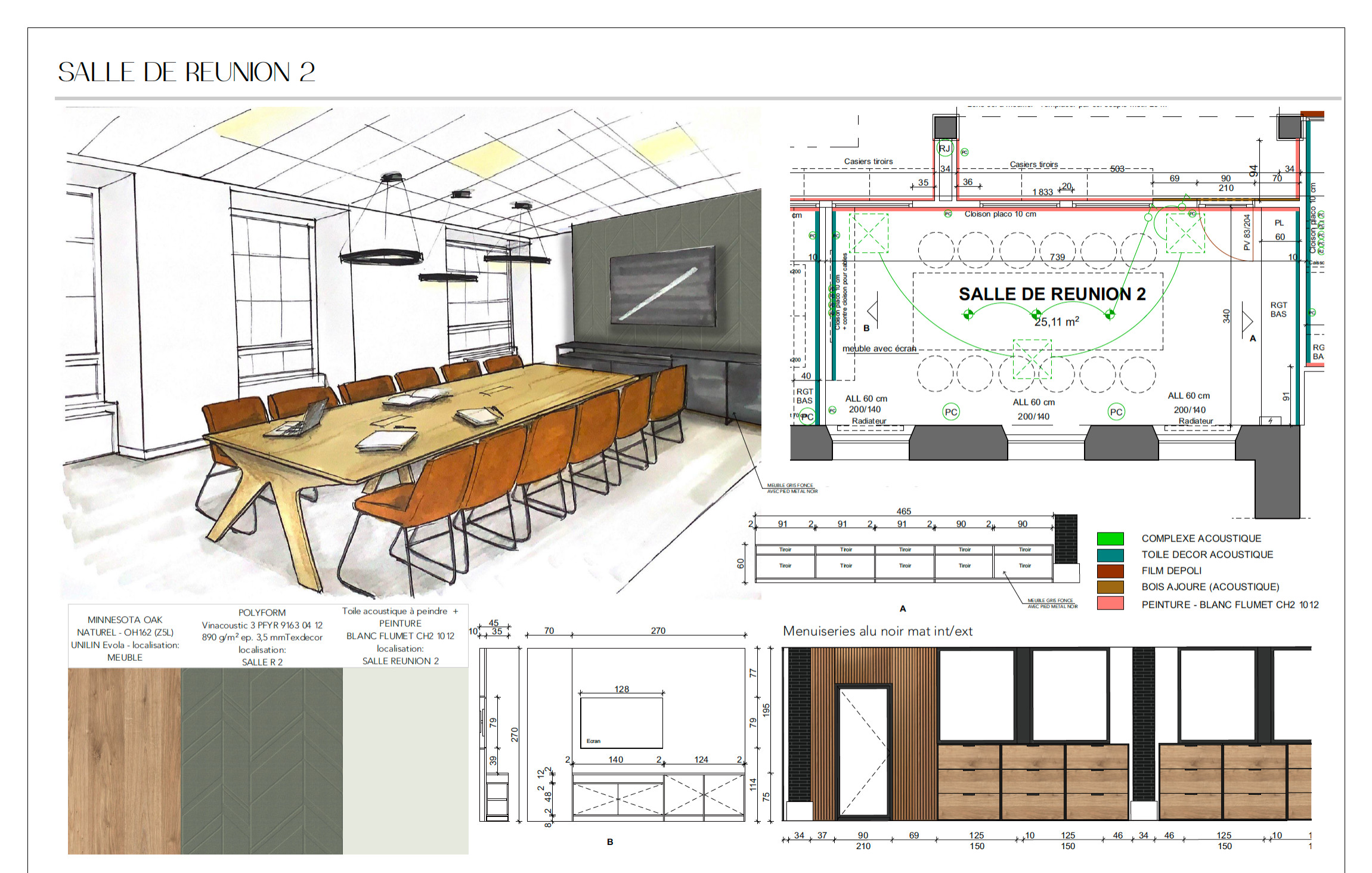The width and height of the screenshot is (1372, 873).
Task: Click the 128 screen width dimension
Action: pyautogui.click(x=621, y=689)
